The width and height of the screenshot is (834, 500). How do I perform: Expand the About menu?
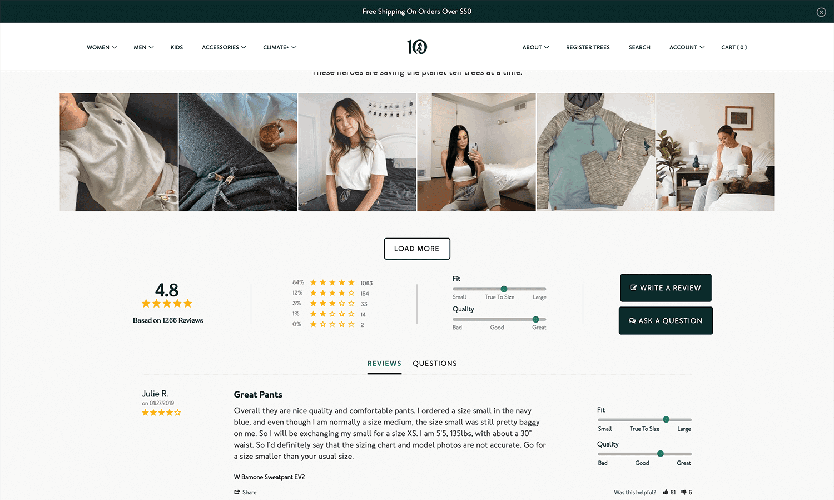(536, 47)
